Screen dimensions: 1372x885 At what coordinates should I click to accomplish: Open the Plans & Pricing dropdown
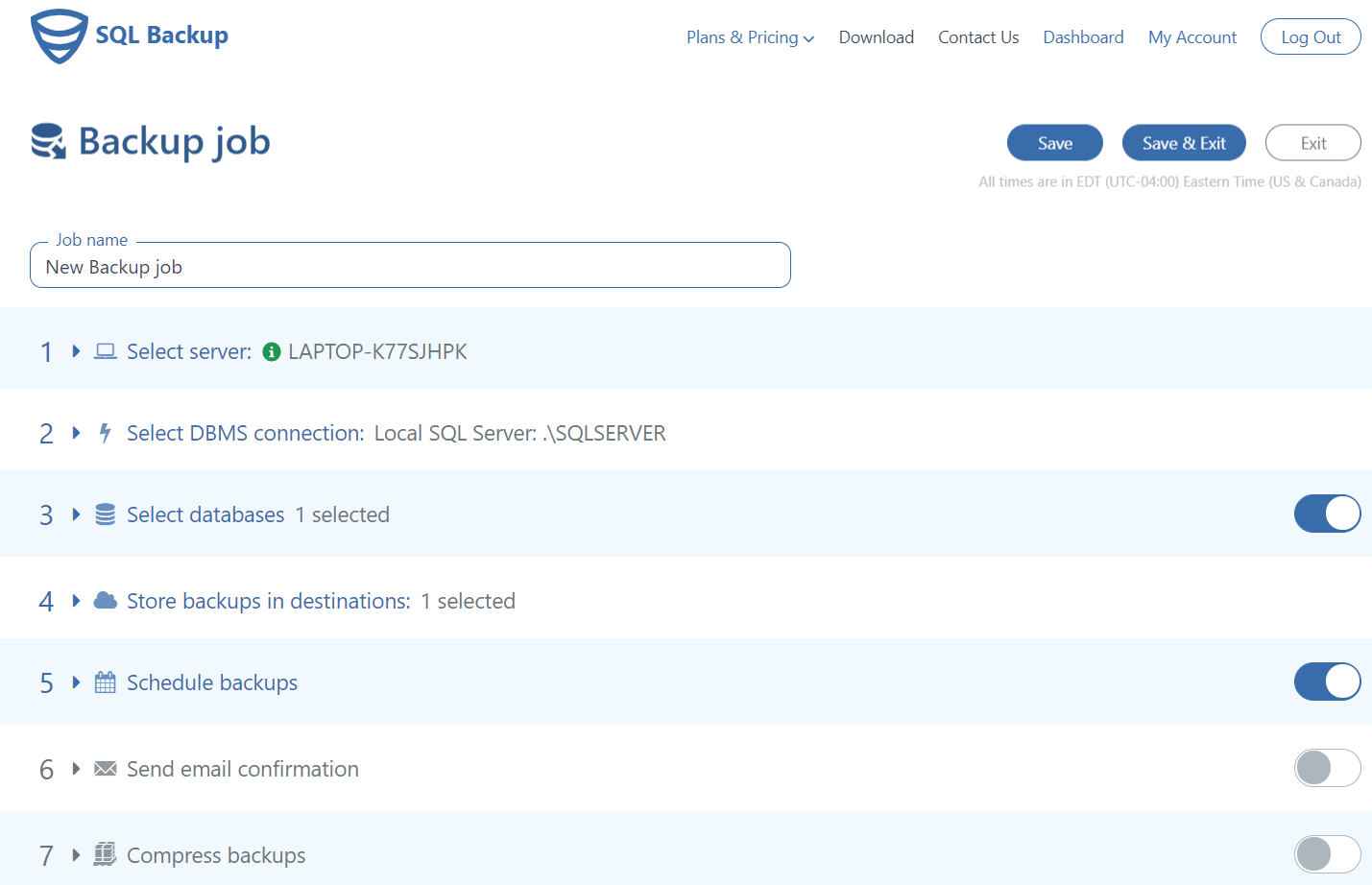coord(750,36)
